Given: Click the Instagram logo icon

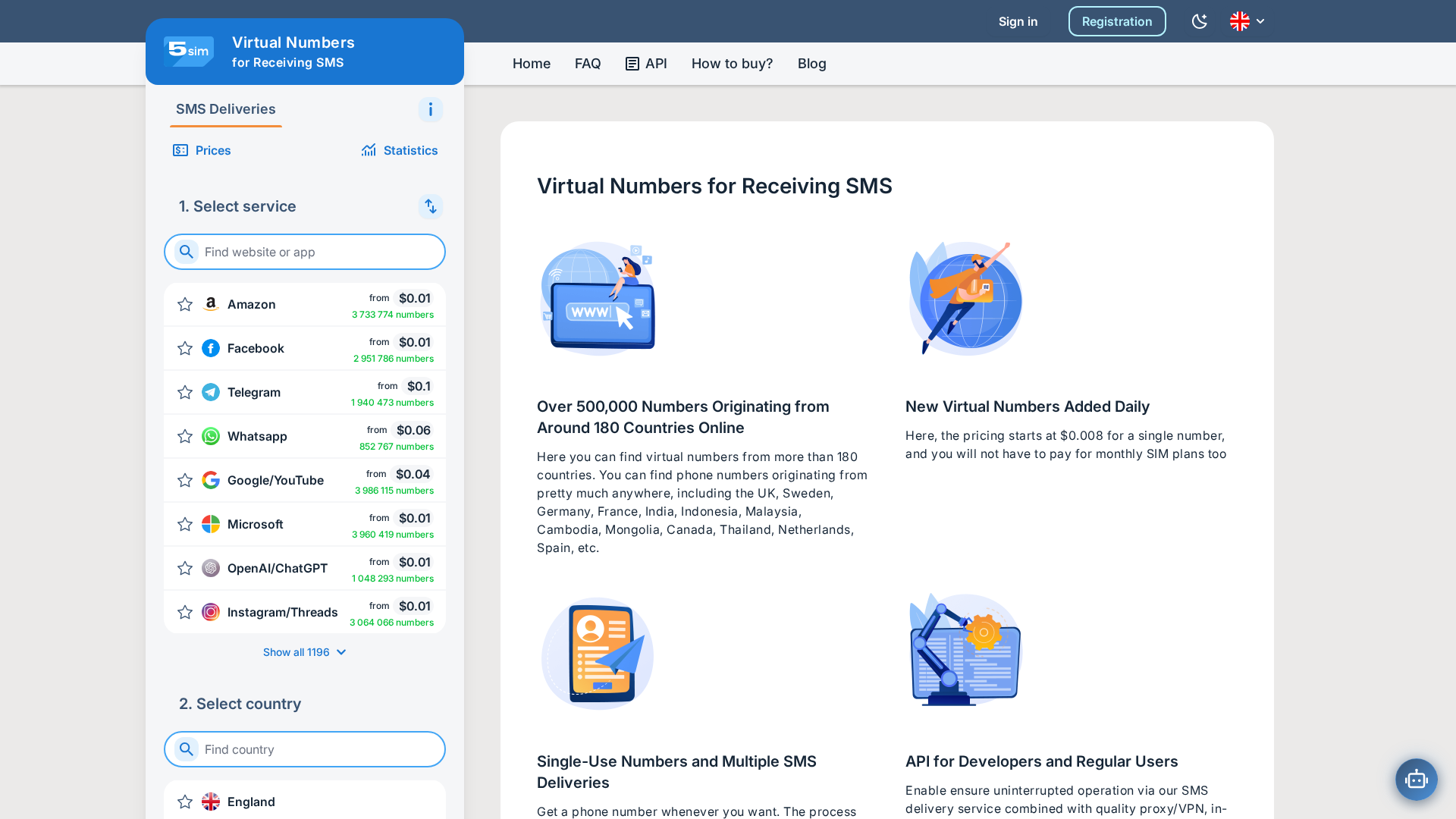Looking at the screenshot, I should click(211, 612).
